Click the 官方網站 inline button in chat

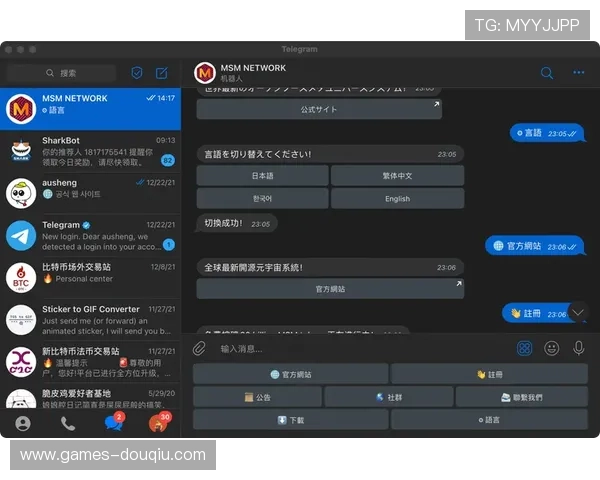[x=330, y=289]
